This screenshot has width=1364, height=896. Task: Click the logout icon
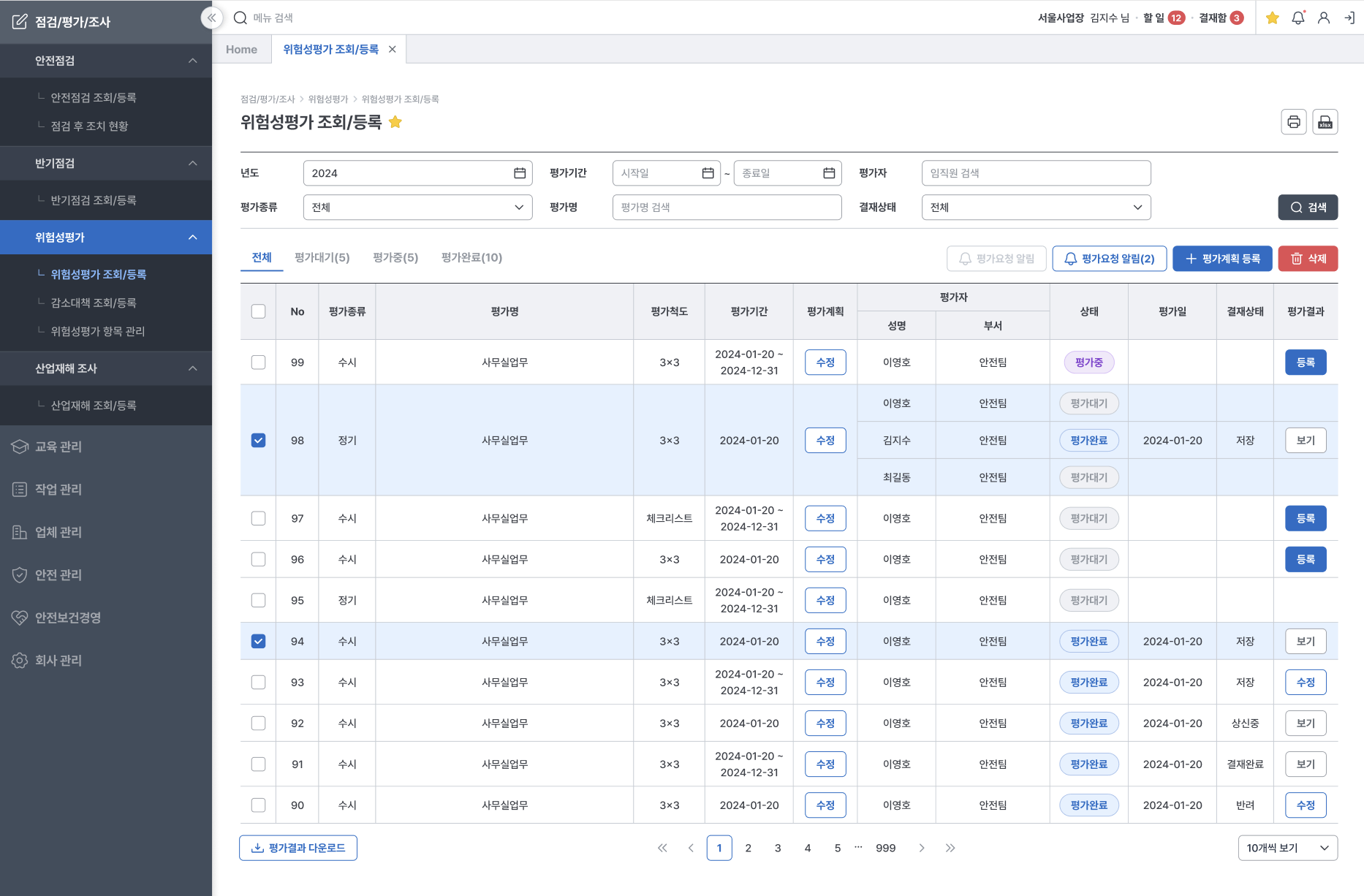pyautogui.click(x=1349, y=18)
